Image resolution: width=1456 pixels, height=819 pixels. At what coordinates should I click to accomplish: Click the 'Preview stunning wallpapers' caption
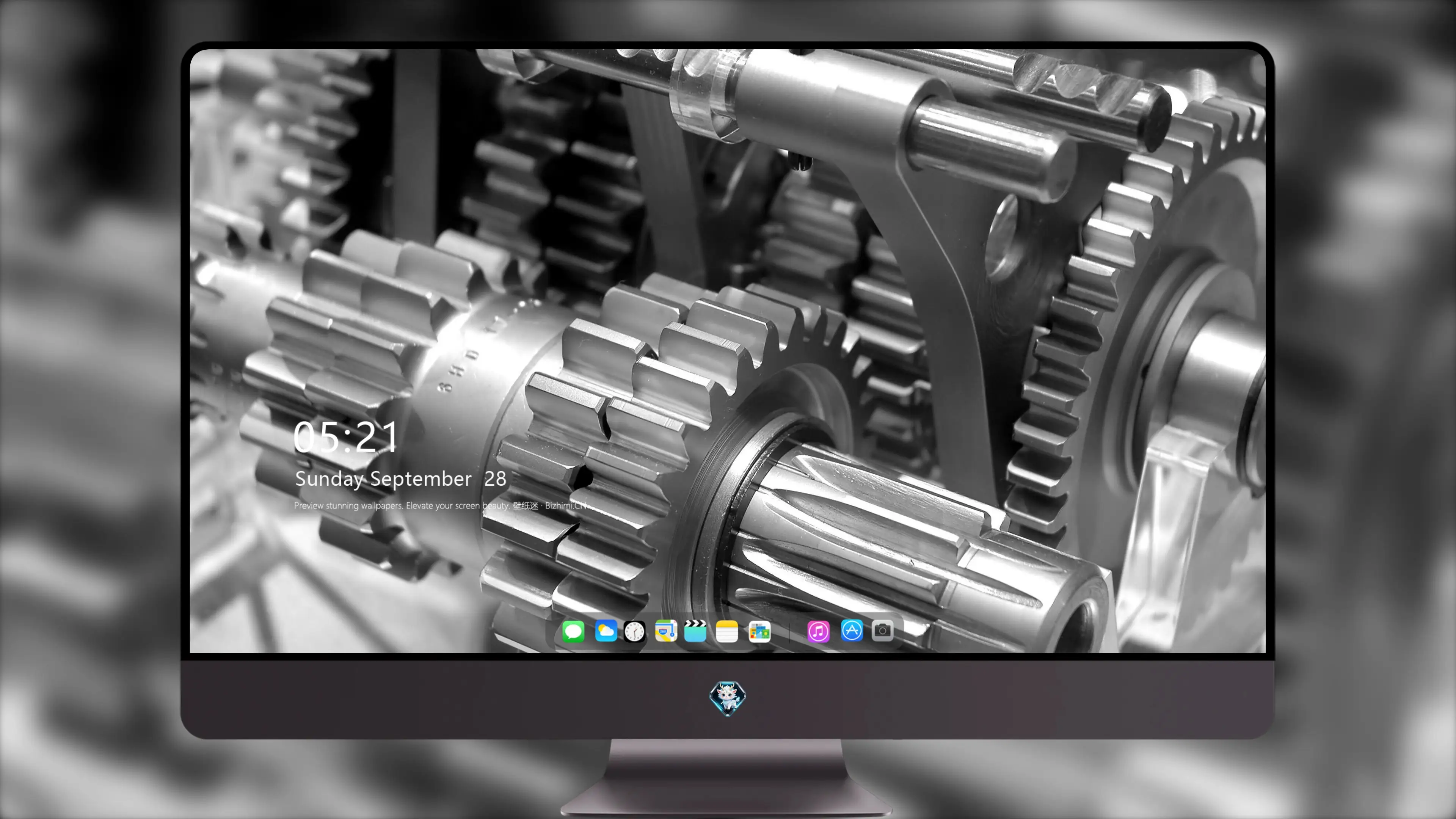click(441, 505)
